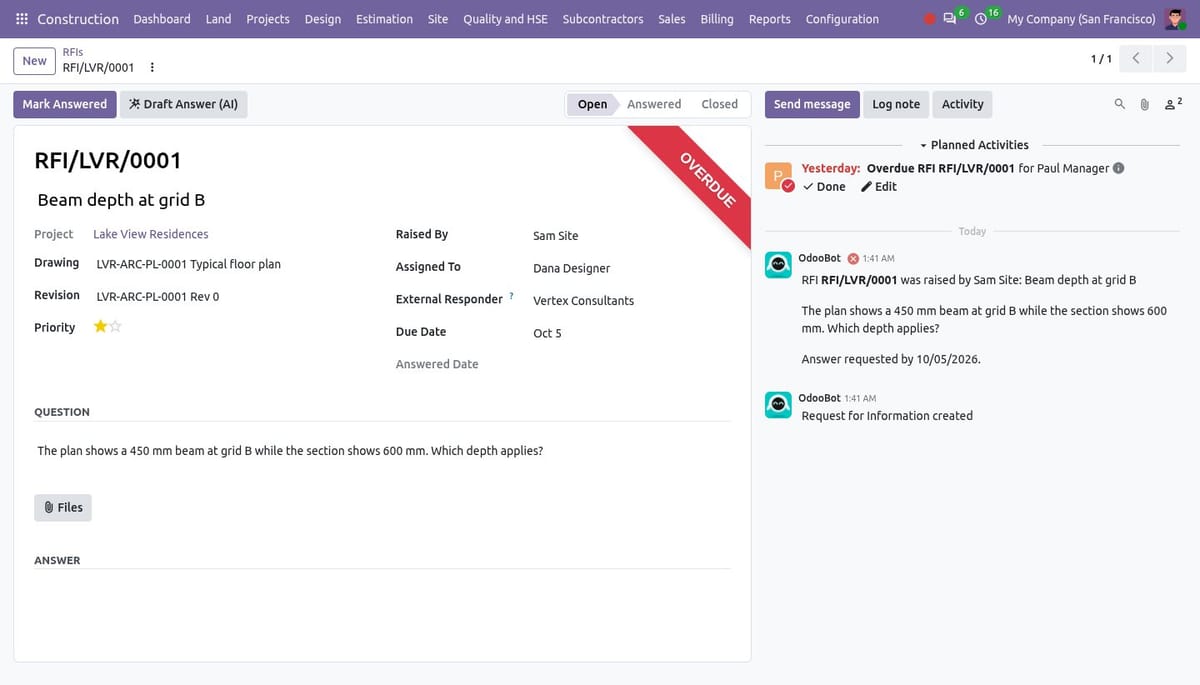Click the 1 / 1 pager counter
Screen dimensions: 1200x685
1100,59
